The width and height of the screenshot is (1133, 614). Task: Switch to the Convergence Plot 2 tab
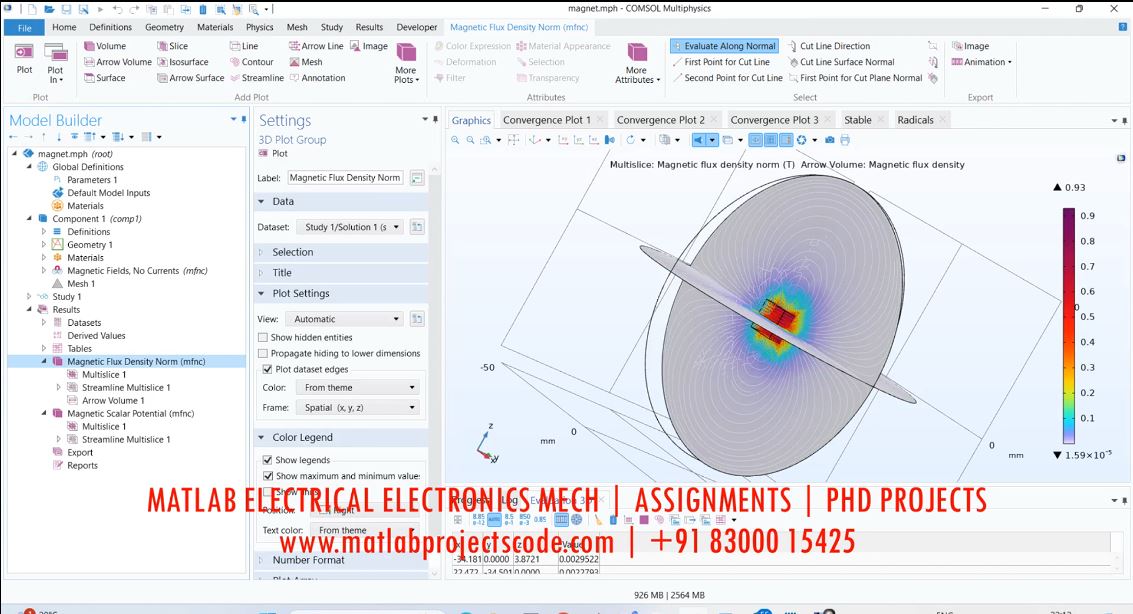660,120
